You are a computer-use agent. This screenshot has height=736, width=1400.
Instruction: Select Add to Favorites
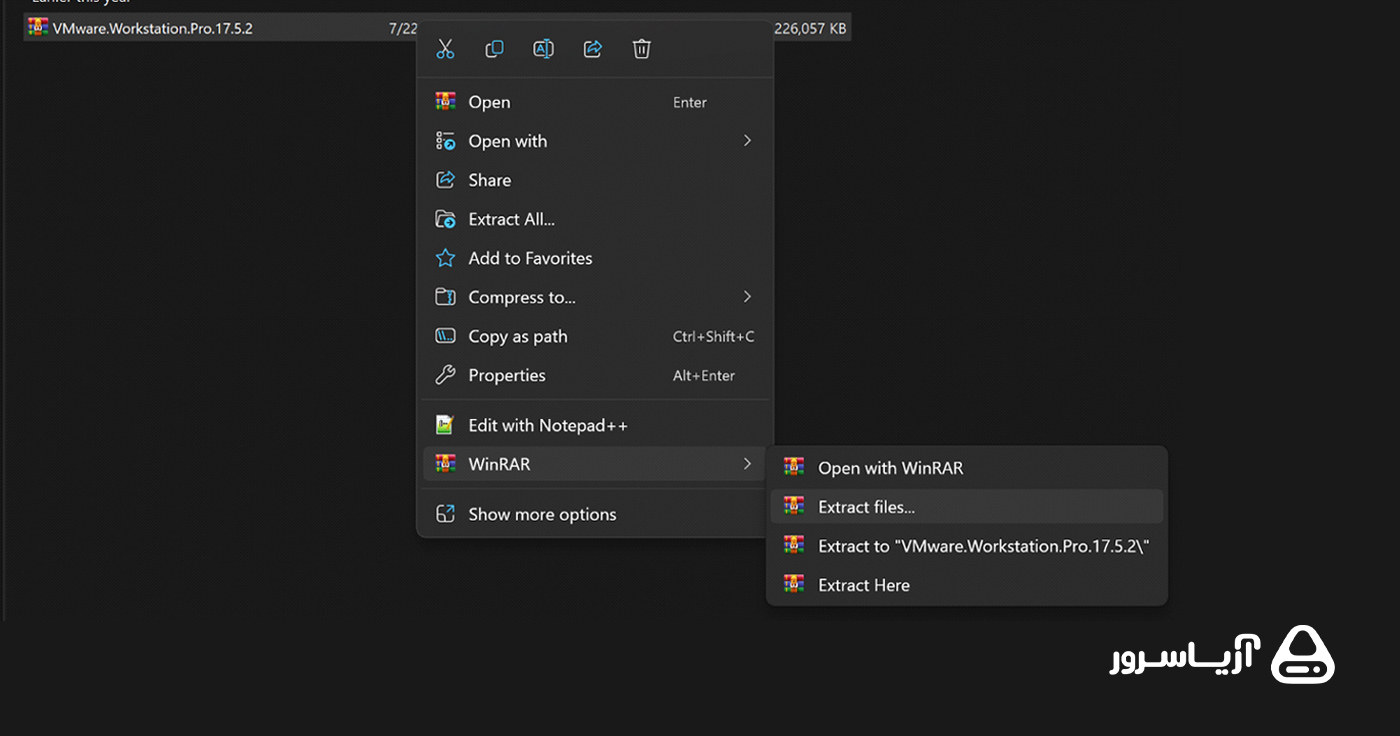coord(597,258)
